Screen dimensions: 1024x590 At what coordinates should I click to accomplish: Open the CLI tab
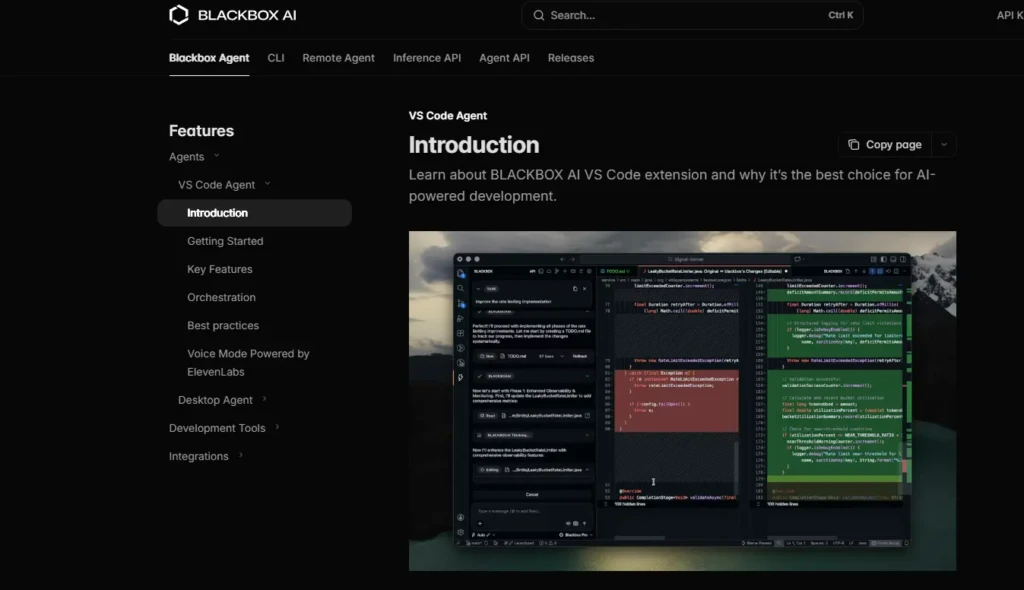click(276, 57)
